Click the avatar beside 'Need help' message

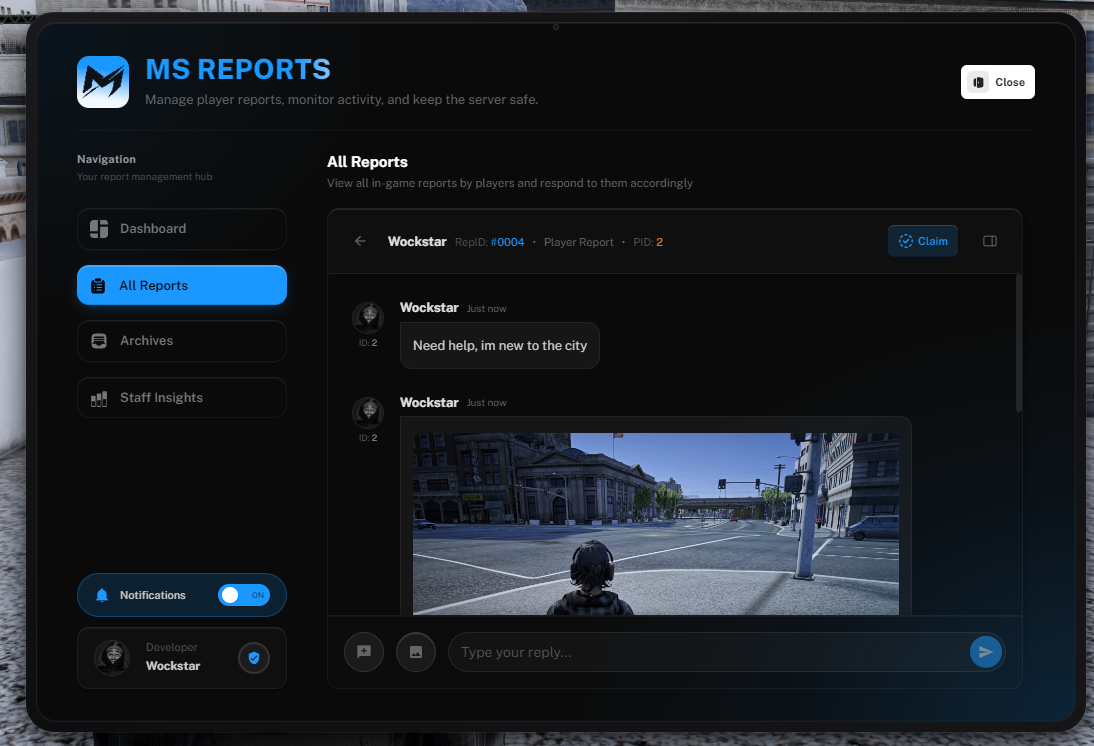368,318
